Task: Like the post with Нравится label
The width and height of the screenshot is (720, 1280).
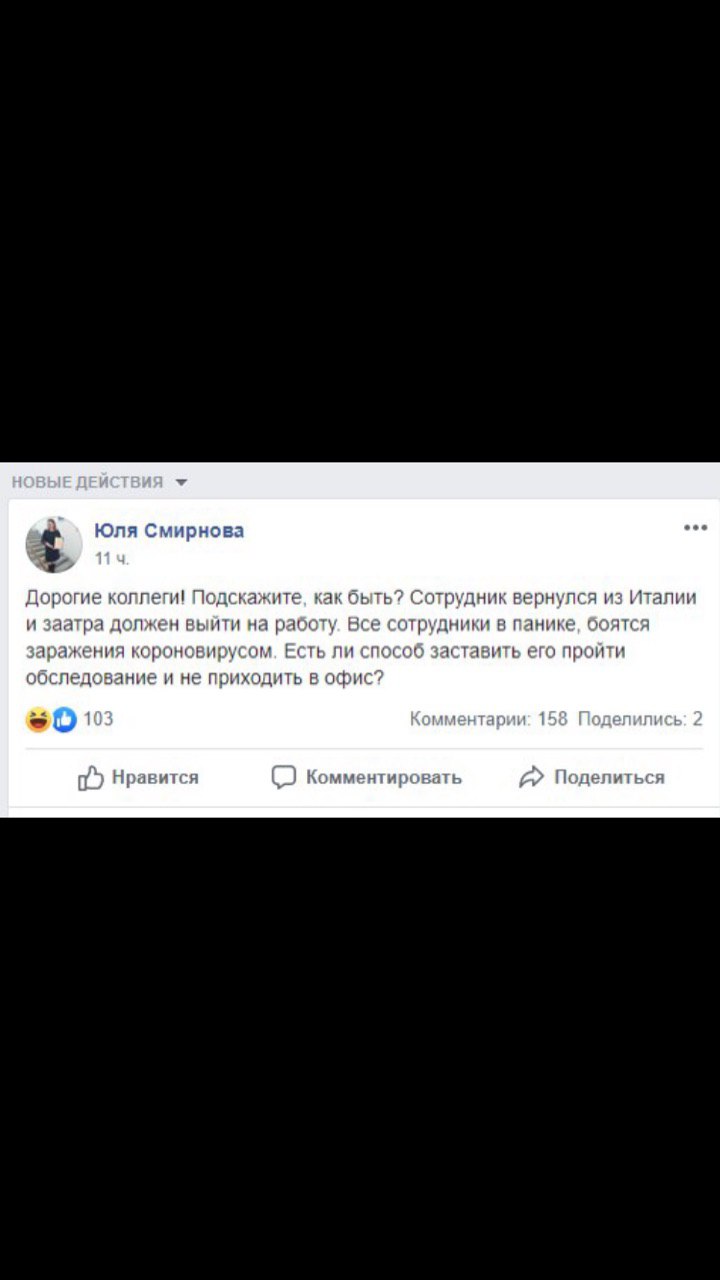Action: coord(155,777)
